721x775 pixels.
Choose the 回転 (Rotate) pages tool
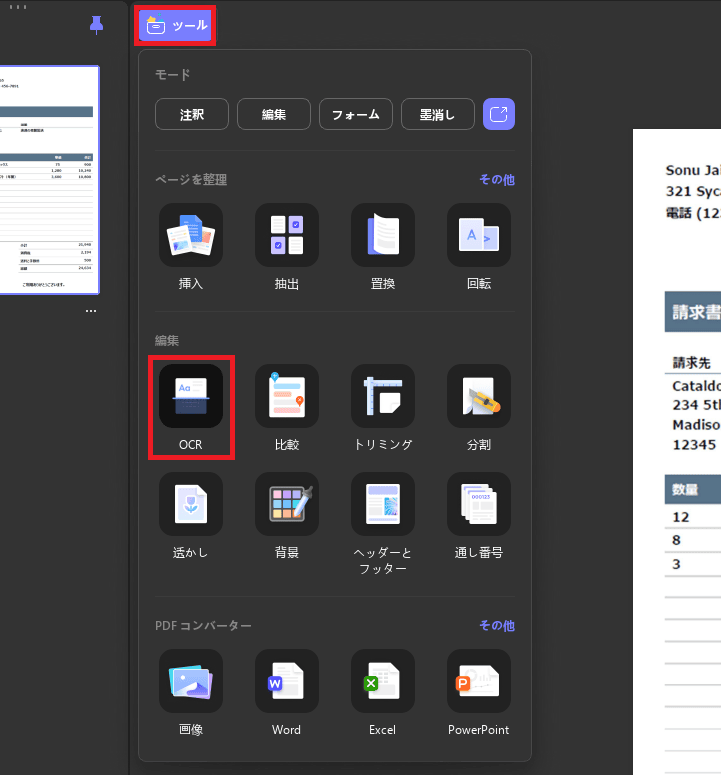coord(478,236)
